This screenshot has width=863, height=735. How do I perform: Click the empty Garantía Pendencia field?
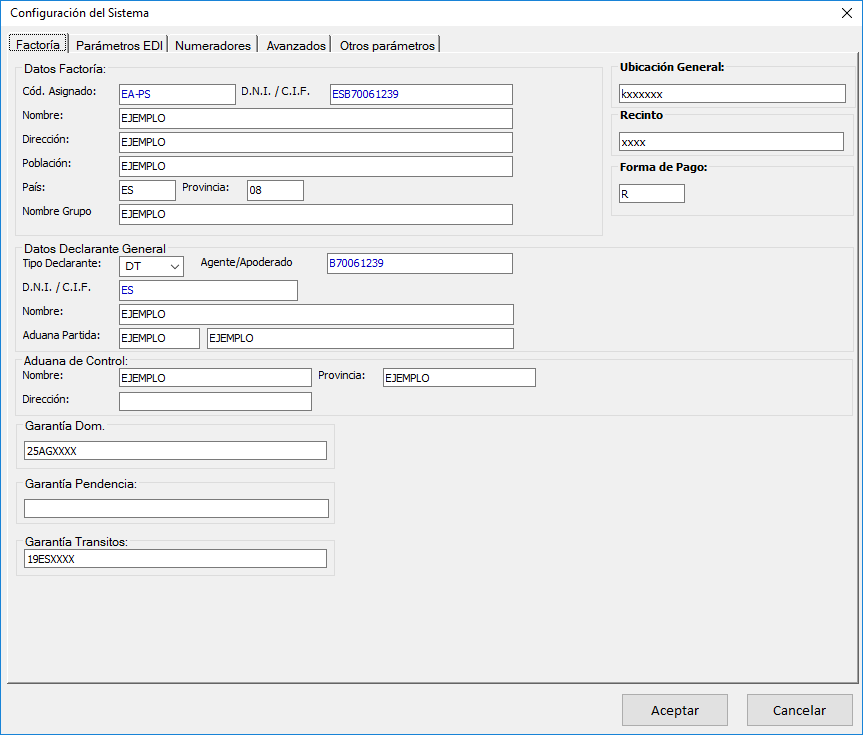[x=176, y=508]
